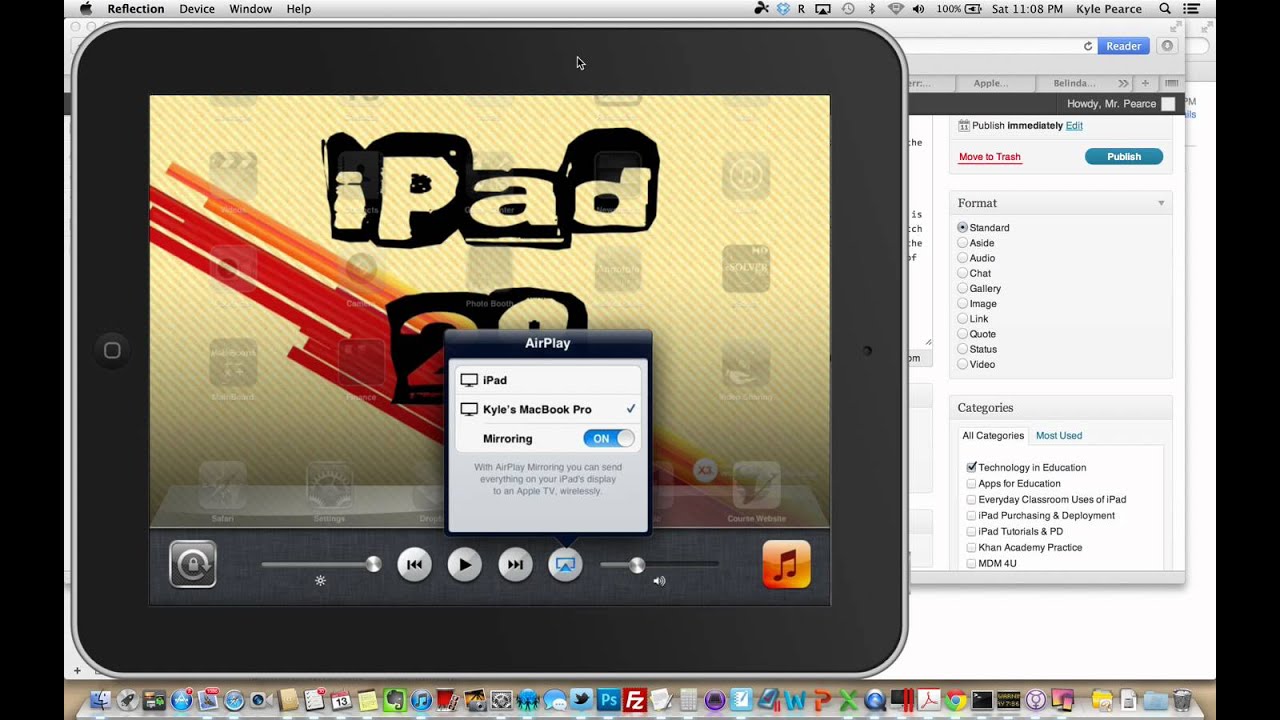Select the Gallery format
1280x720 pixels.
[962, 288]
